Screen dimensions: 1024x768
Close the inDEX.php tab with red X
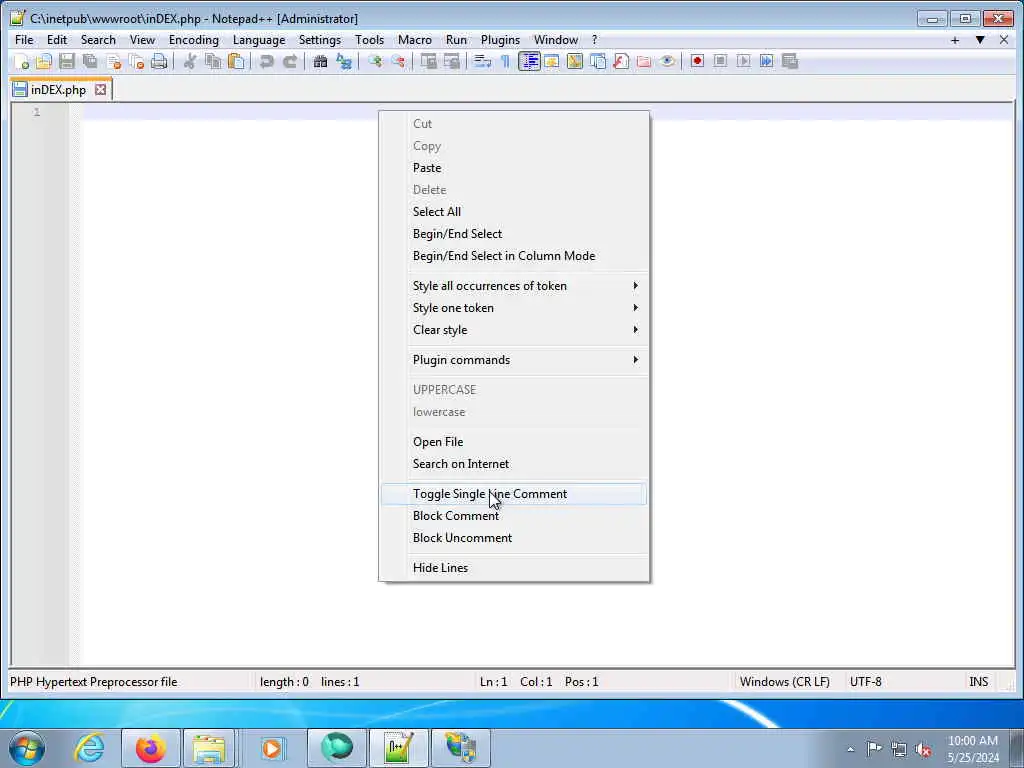pos(101,89)
